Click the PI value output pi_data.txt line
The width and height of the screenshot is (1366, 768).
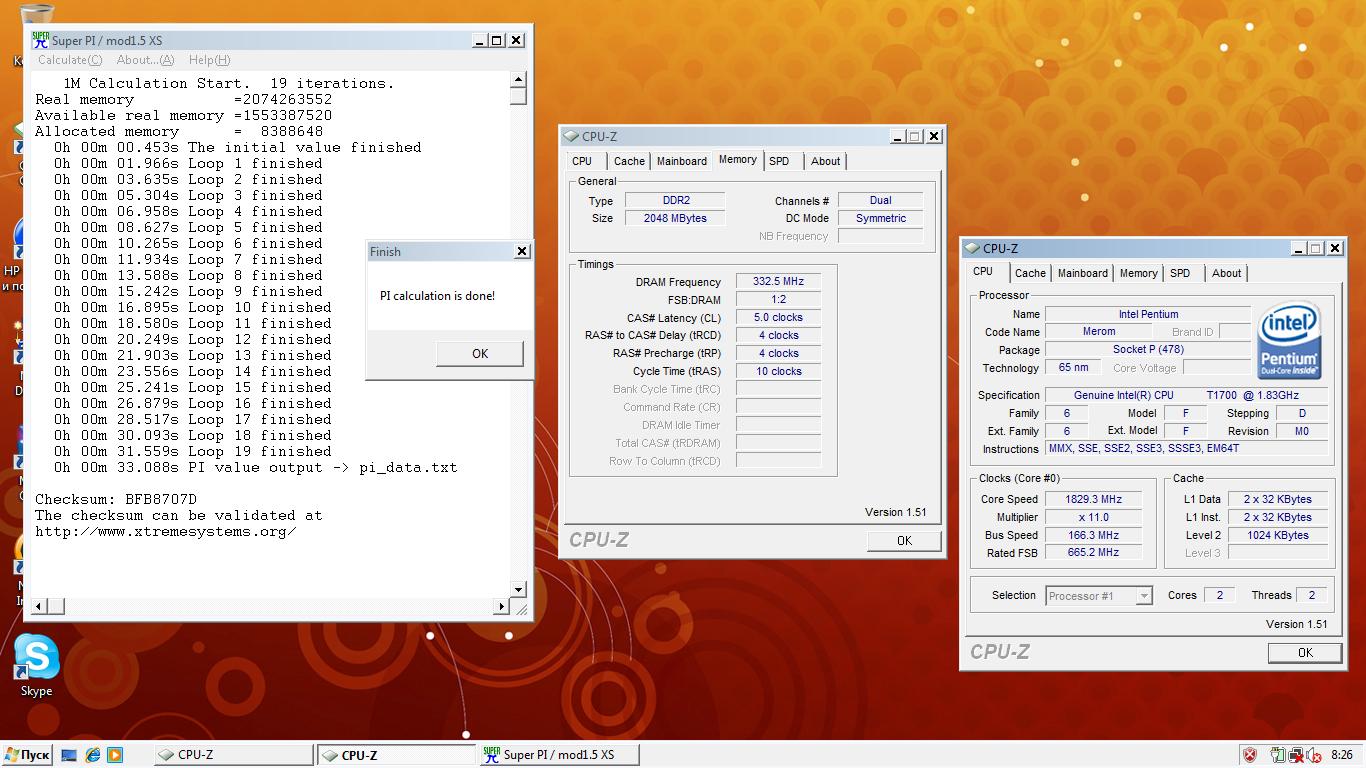[x=256, y=467]
